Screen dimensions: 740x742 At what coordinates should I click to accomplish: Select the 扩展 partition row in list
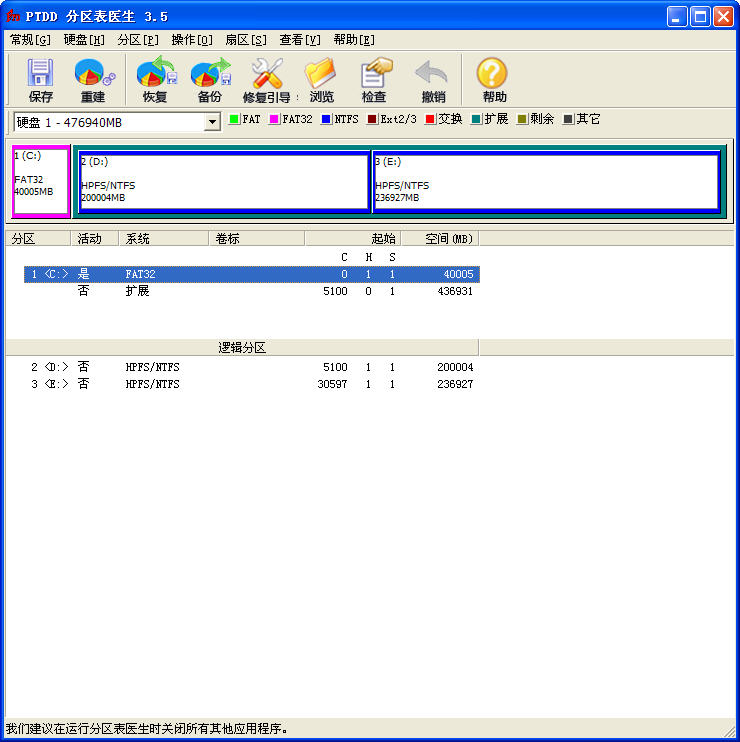tap(250, 291)
